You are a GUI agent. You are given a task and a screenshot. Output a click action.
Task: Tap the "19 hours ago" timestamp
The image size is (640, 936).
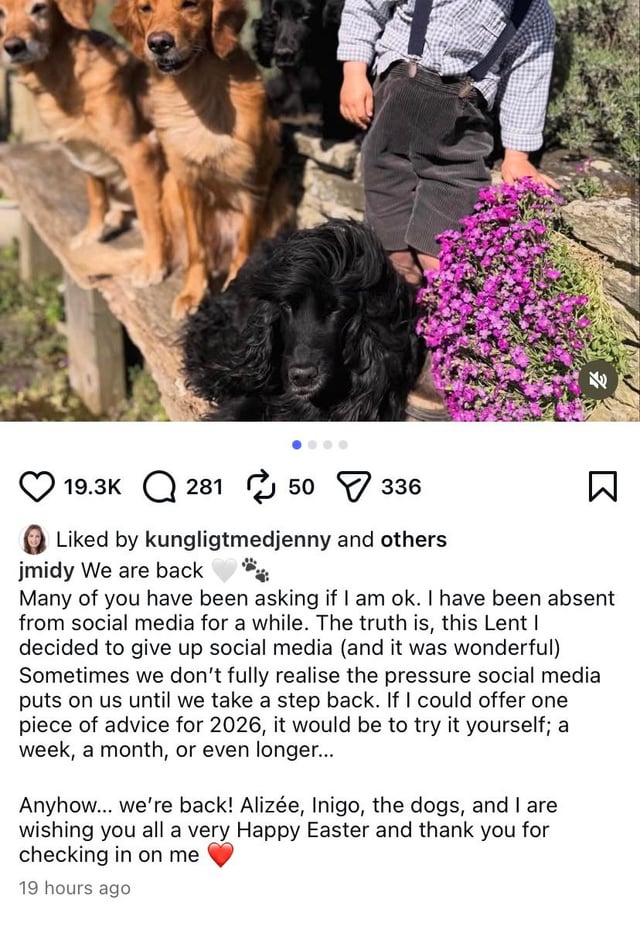point(74,888)
